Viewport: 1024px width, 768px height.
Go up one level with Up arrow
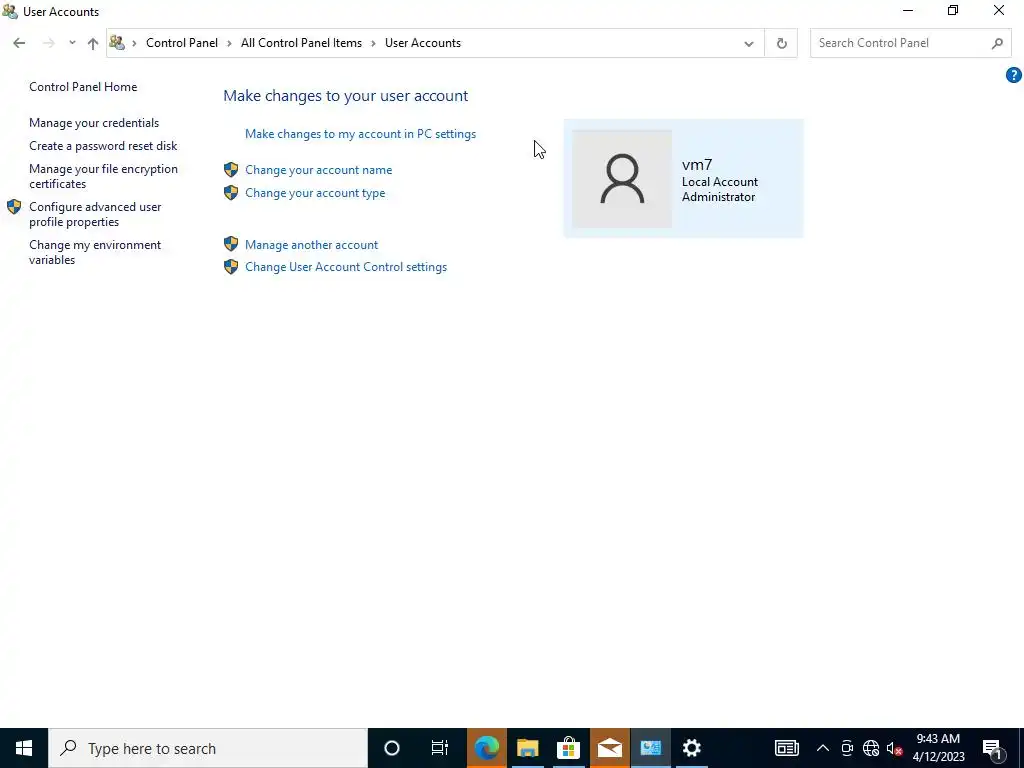[93, 43]
